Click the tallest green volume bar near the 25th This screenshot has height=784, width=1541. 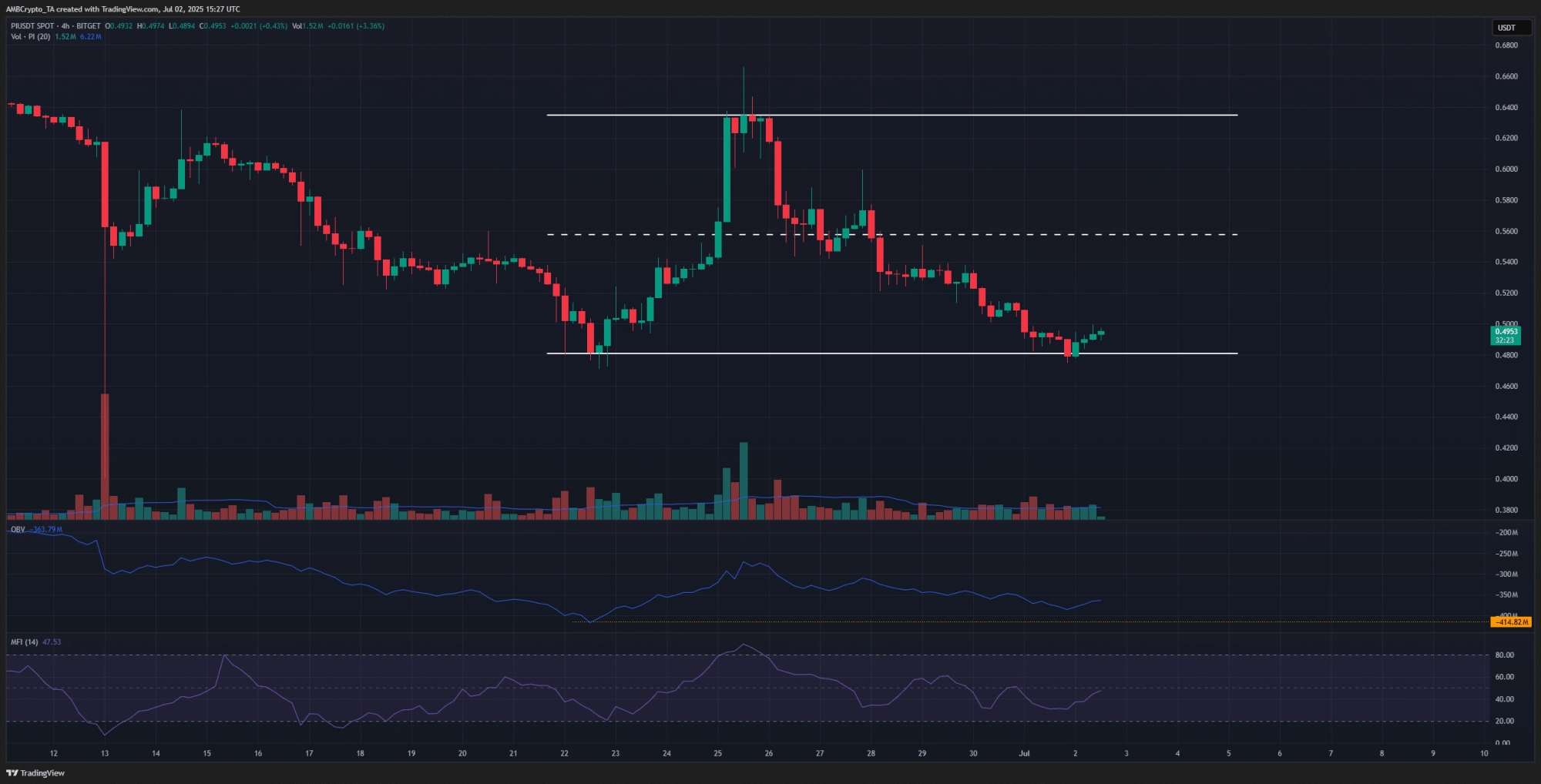(744, 481)
